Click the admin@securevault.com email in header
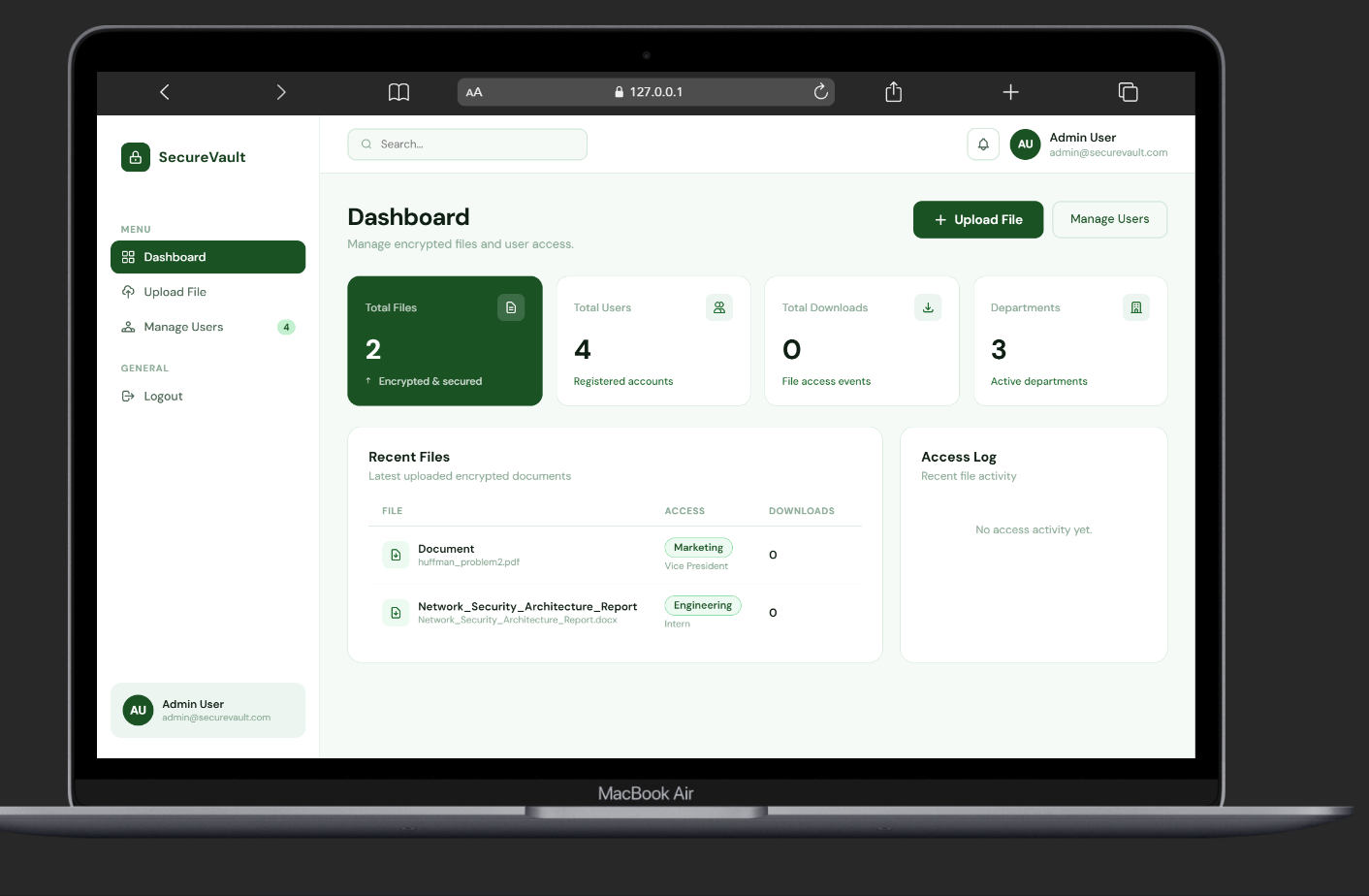Screen dimensions: 1369x896 click(1108, 152)
